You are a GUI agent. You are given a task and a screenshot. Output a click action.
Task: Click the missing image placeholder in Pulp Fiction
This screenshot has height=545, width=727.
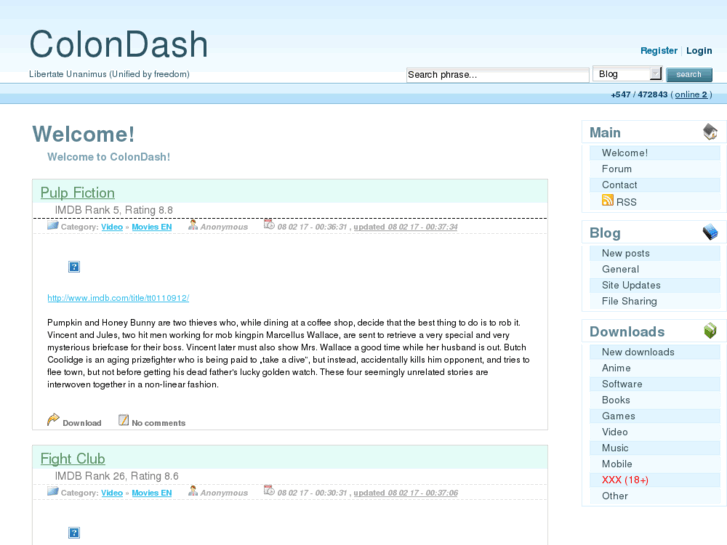click(74, 267)
